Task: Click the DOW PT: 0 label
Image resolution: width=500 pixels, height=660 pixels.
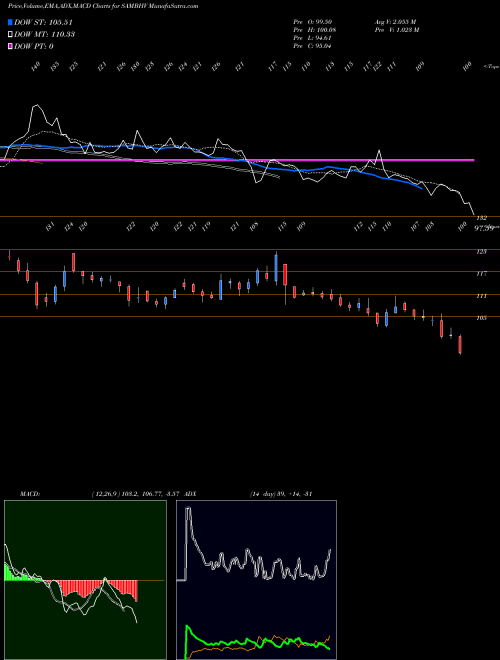Action: point(34,46)
